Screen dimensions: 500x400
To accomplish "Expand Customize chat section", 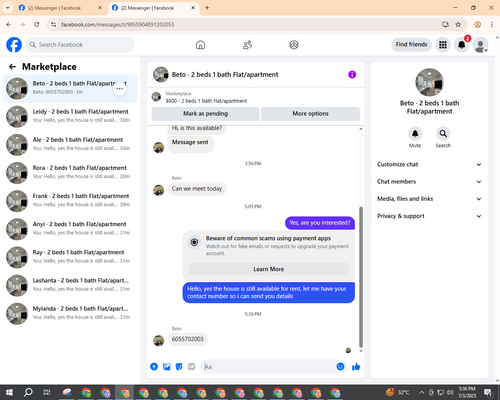I will coord(429,164).
